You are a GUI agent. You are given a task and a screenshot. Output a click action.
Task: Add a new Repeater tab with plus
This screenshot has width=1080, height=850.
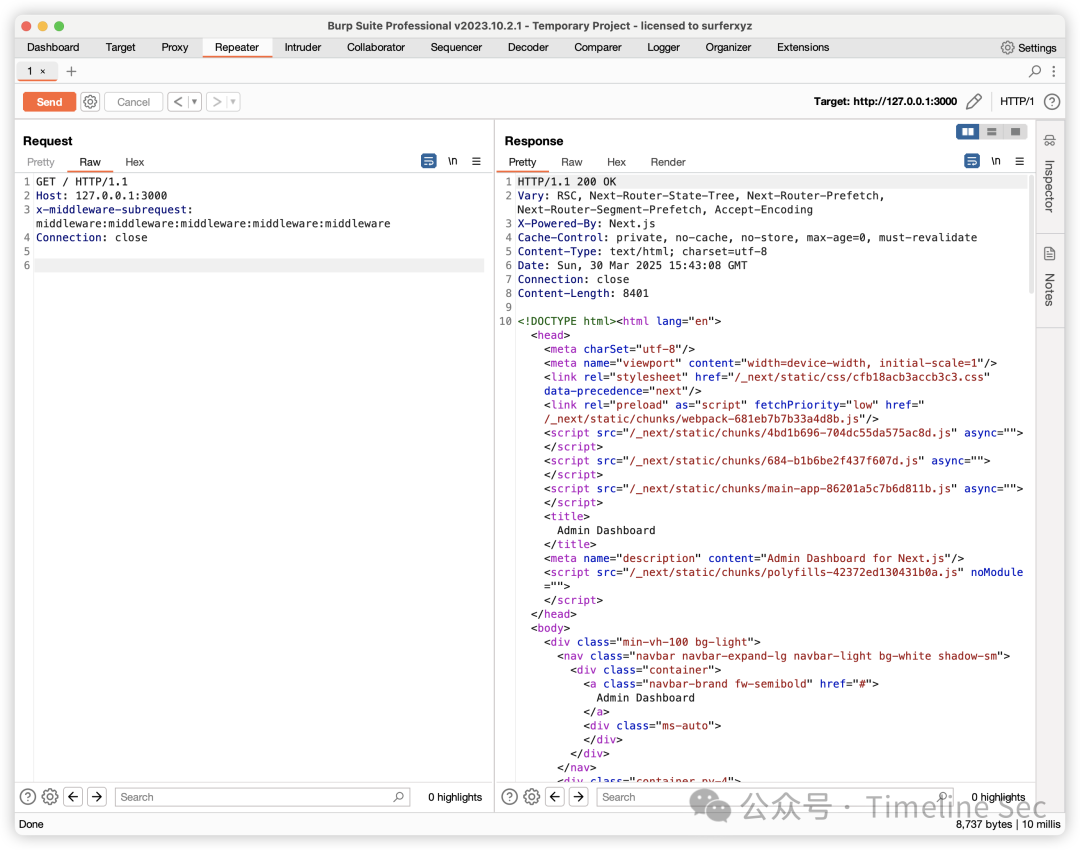(71, 71)
